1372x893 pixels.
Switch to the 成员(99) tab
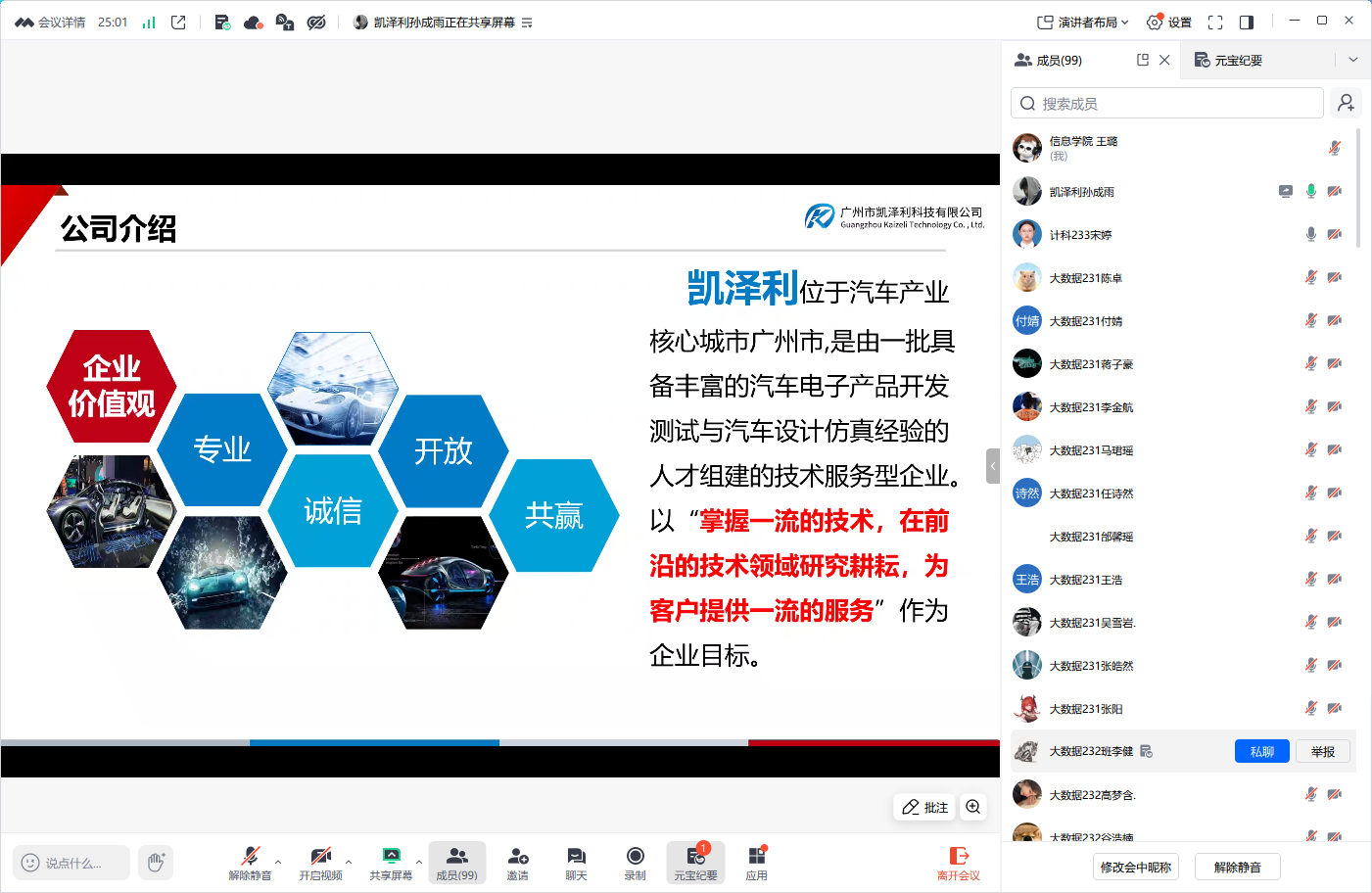pos(1049,60)
